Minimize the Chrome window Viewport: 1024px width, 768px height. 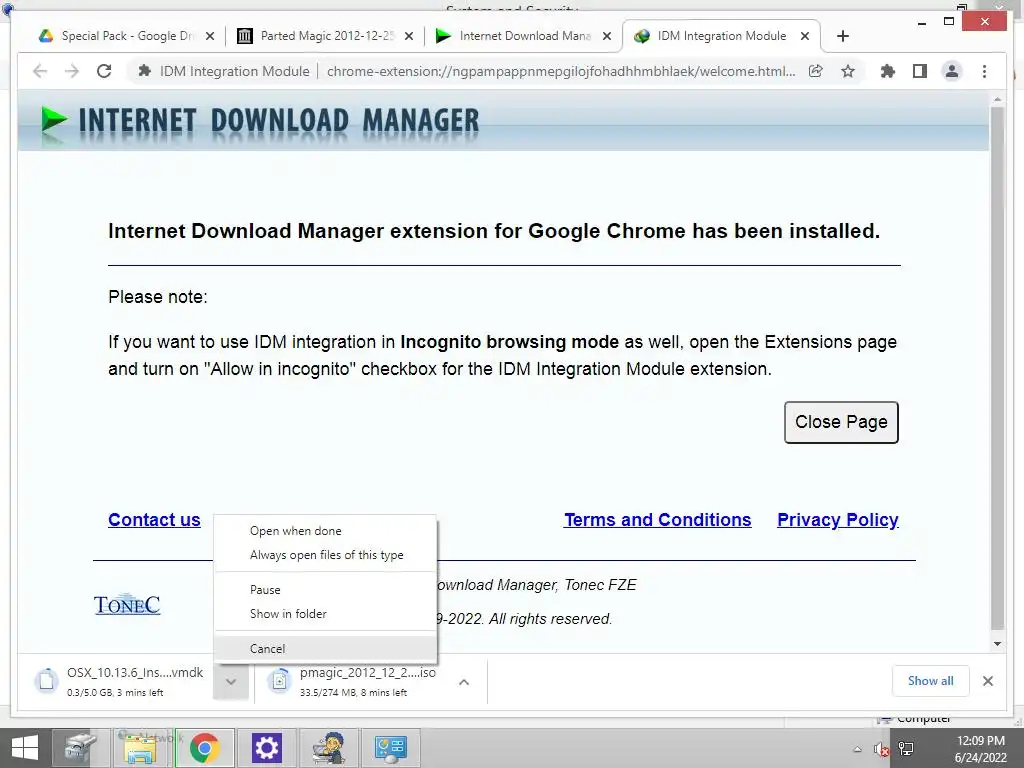pyautogui.click(x=921, y=22)
